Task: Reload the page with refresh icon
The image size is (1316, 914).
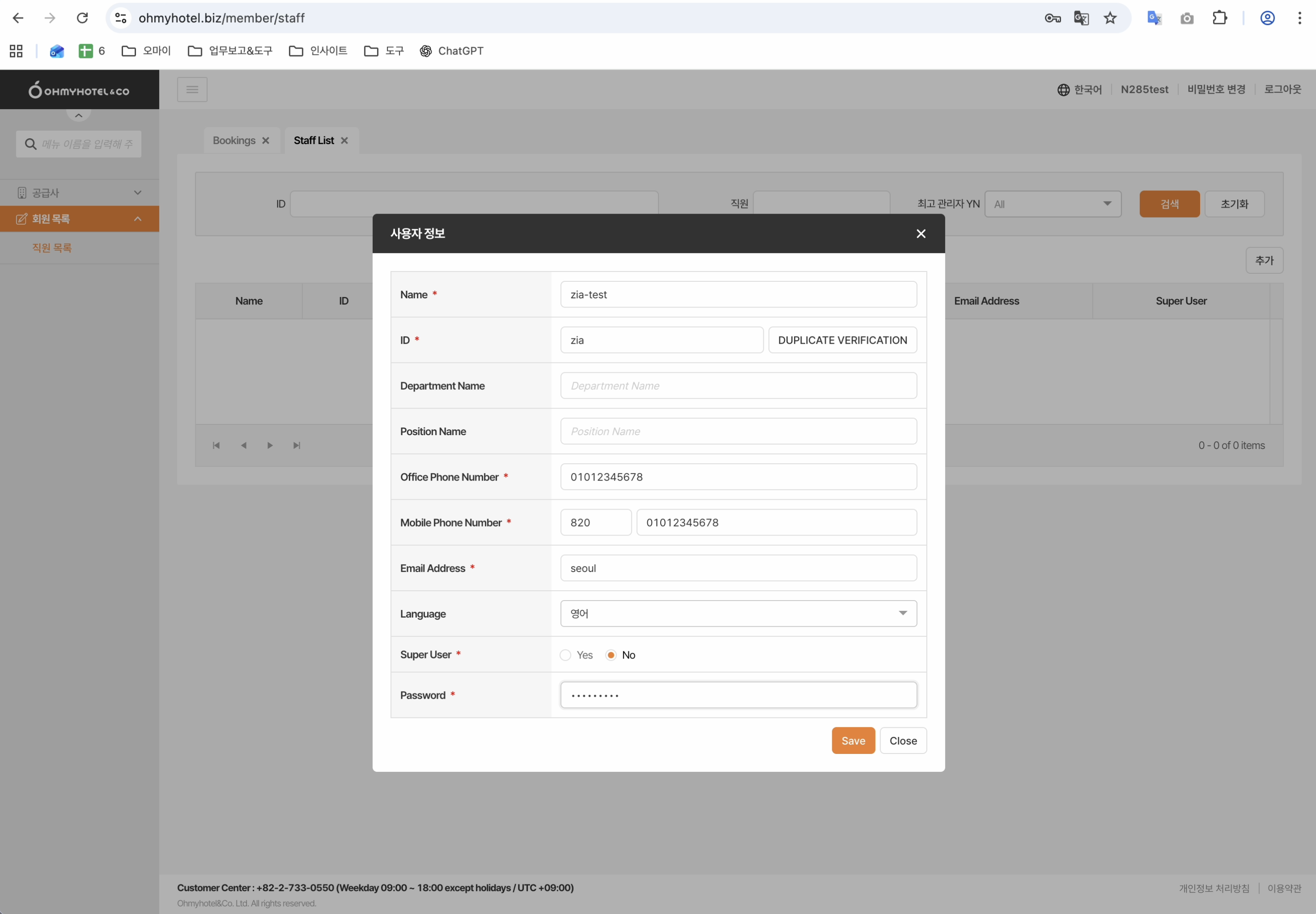Action: (x=82, y=18)
